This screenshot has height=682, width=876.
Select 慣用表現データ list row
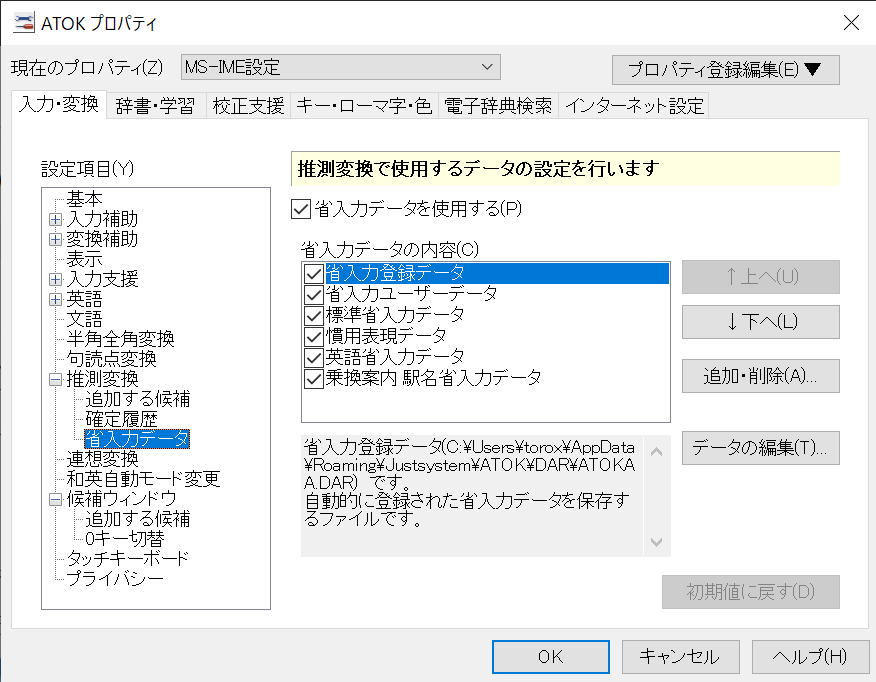(x=486, y=336)
